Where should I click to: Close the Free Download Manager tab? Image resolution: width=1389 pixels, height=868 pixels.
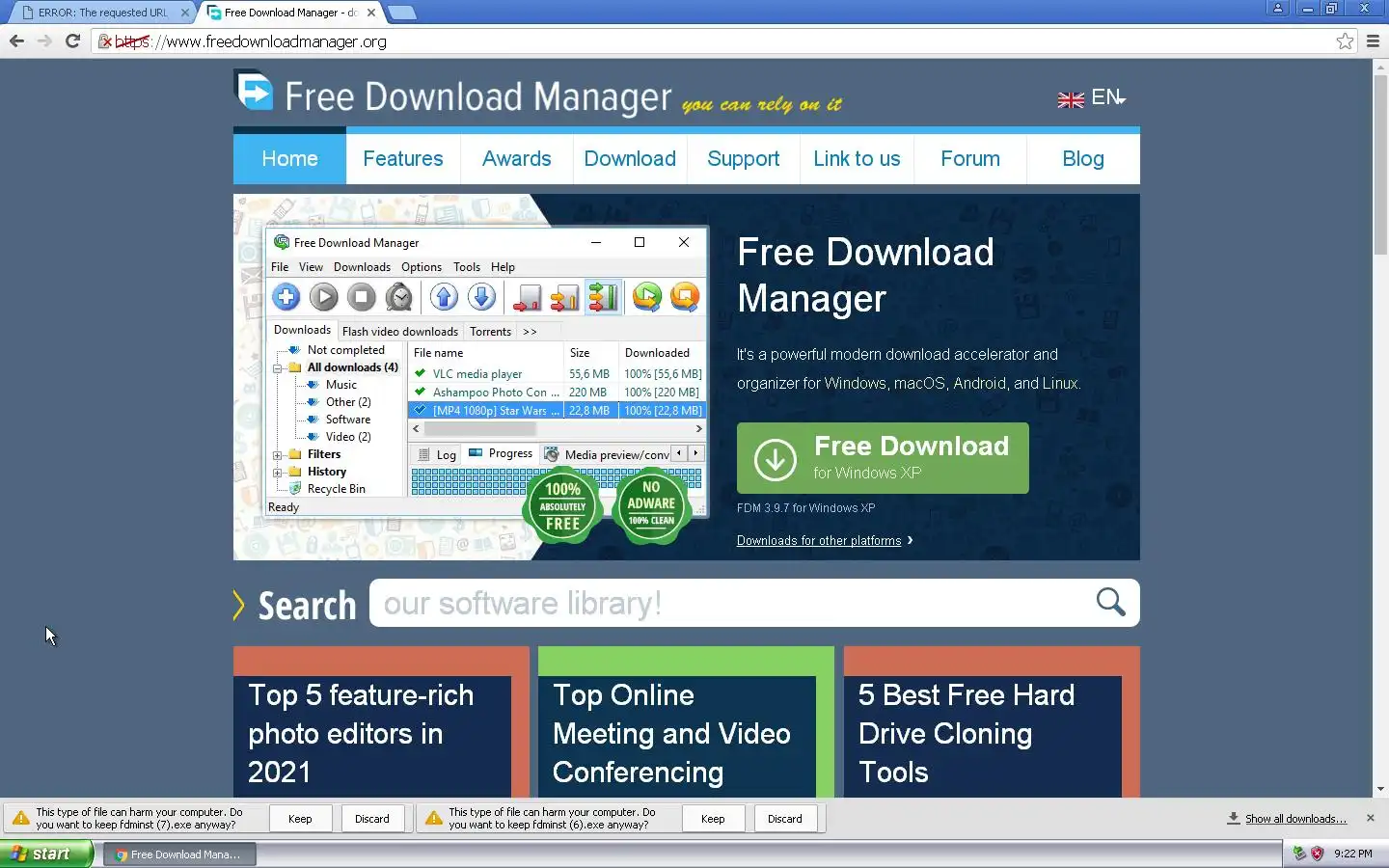371,13
